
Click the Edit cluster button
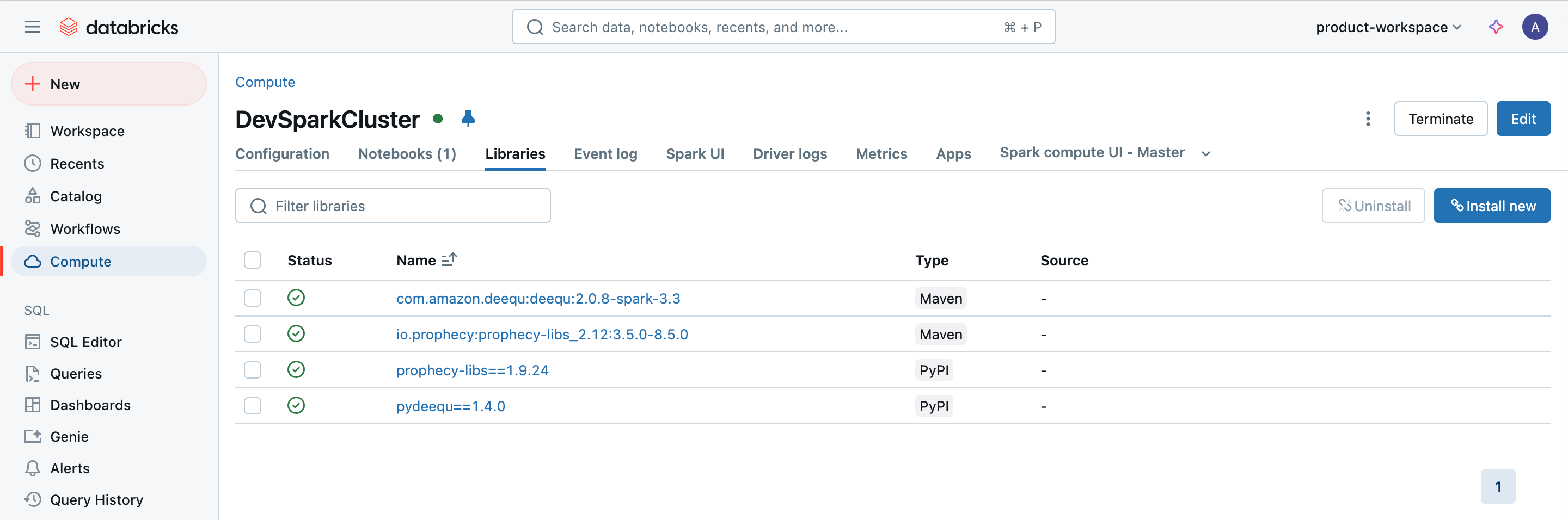coord(1523,119)
